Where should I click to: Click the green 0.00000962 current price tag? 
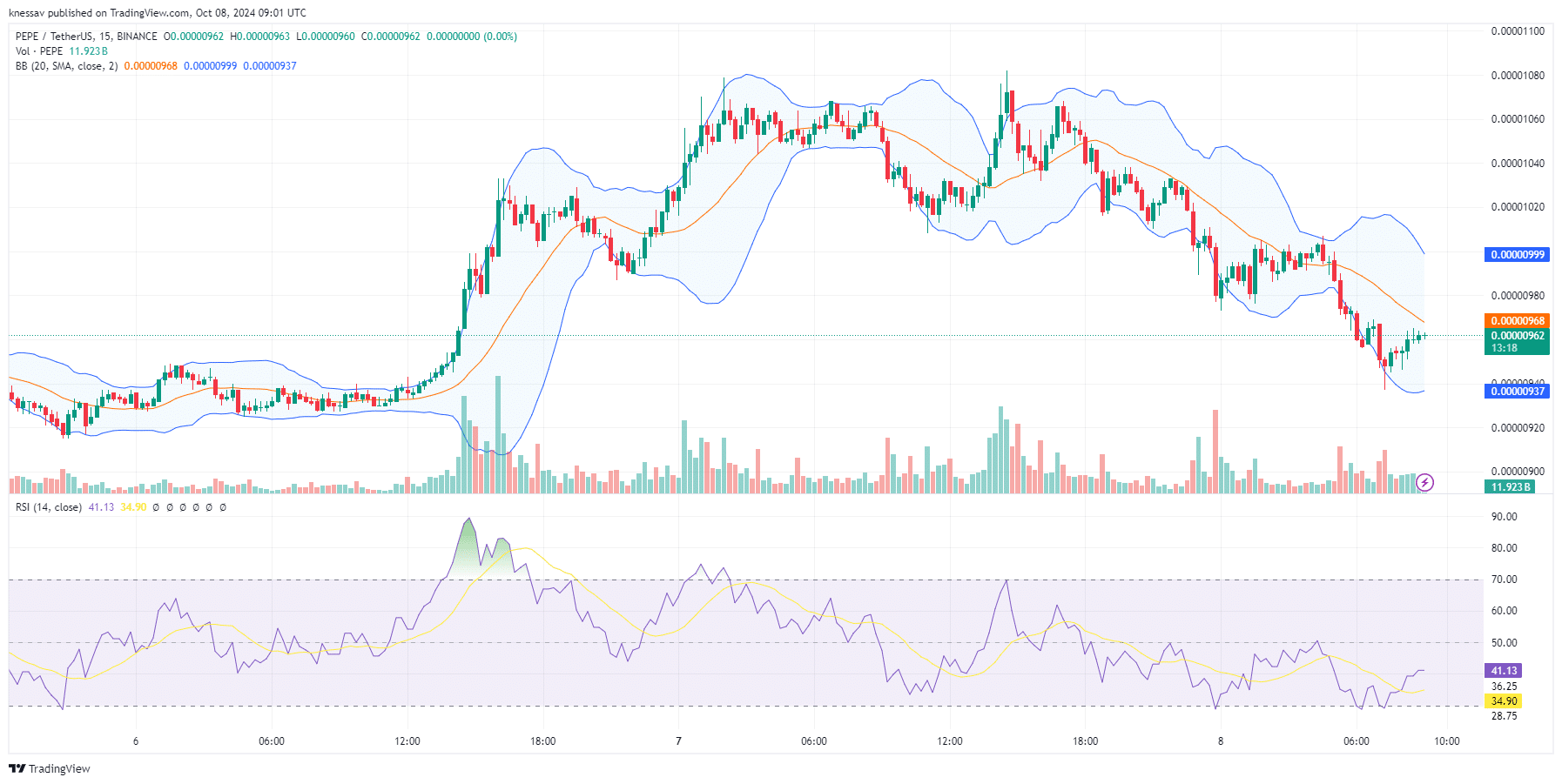[1517, 335]
